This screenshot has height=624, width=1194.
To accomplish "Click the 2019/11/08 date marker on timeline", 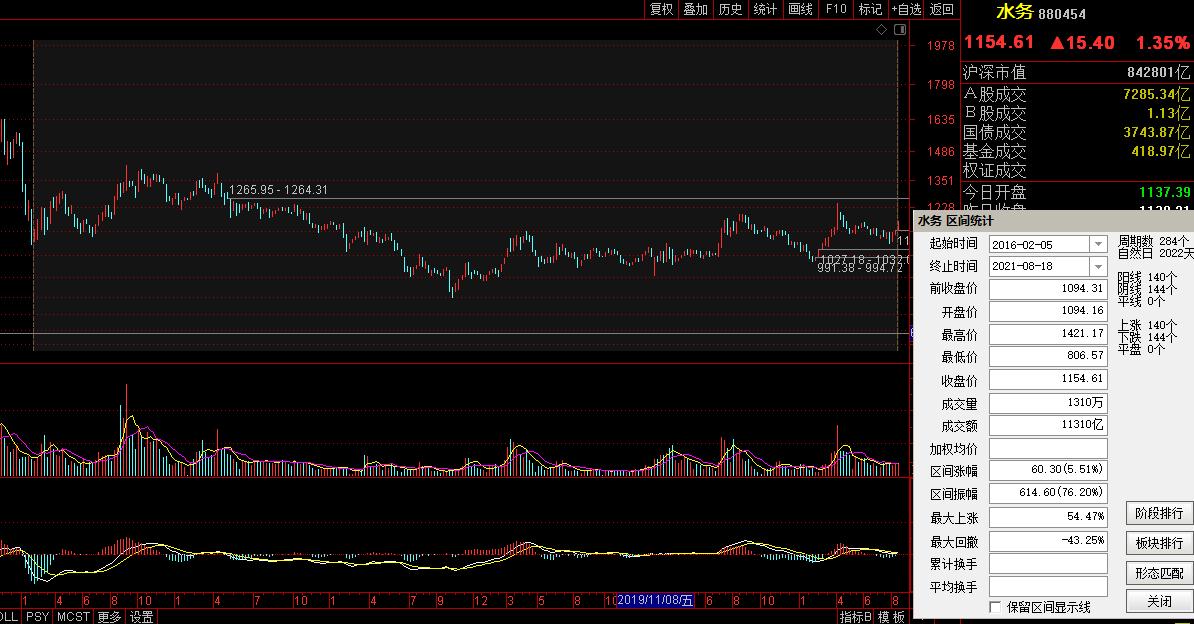I will (x=656, y=600).
